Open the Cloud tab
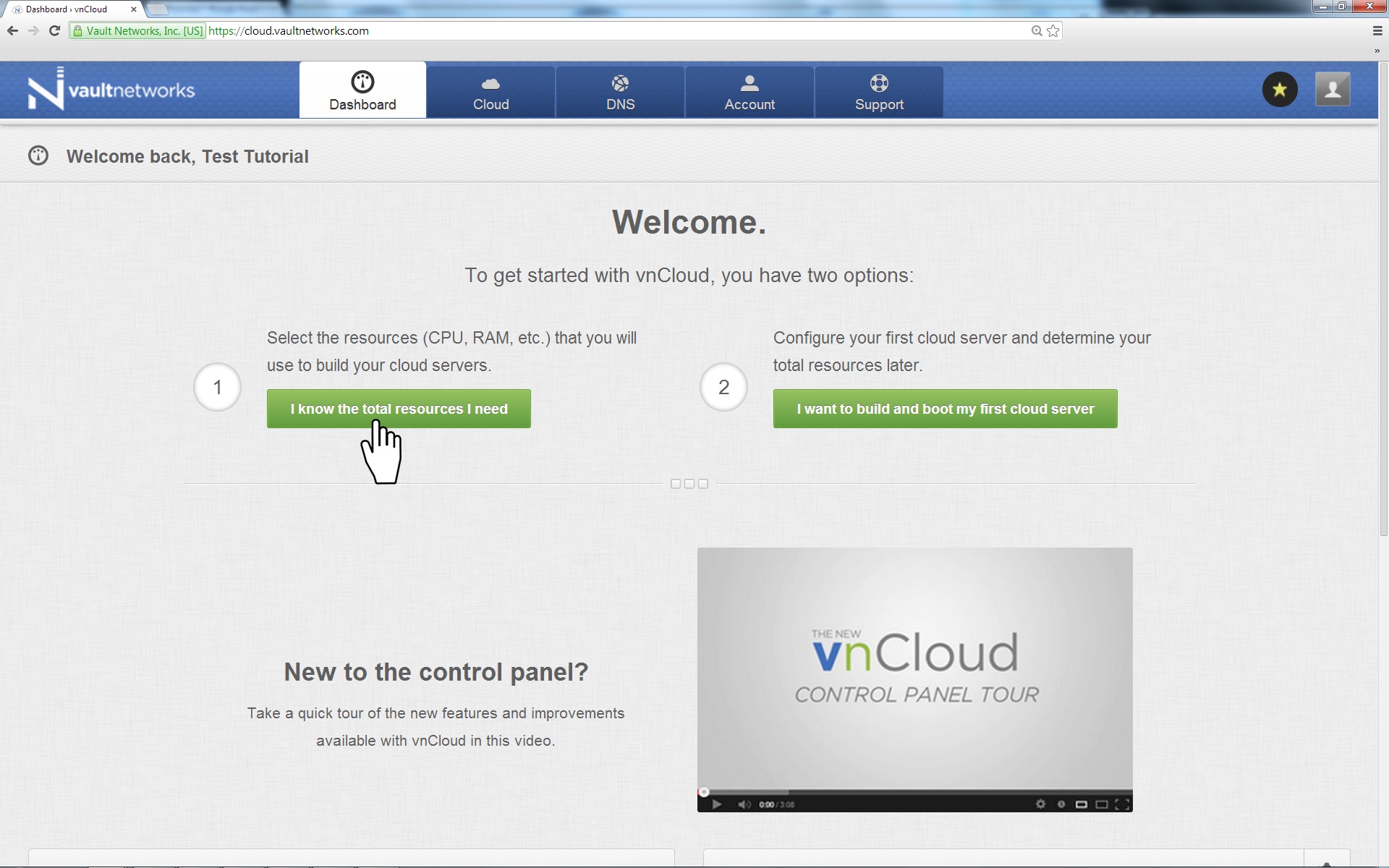Screen dimensions: 1389x868 [x=490, y=92]
